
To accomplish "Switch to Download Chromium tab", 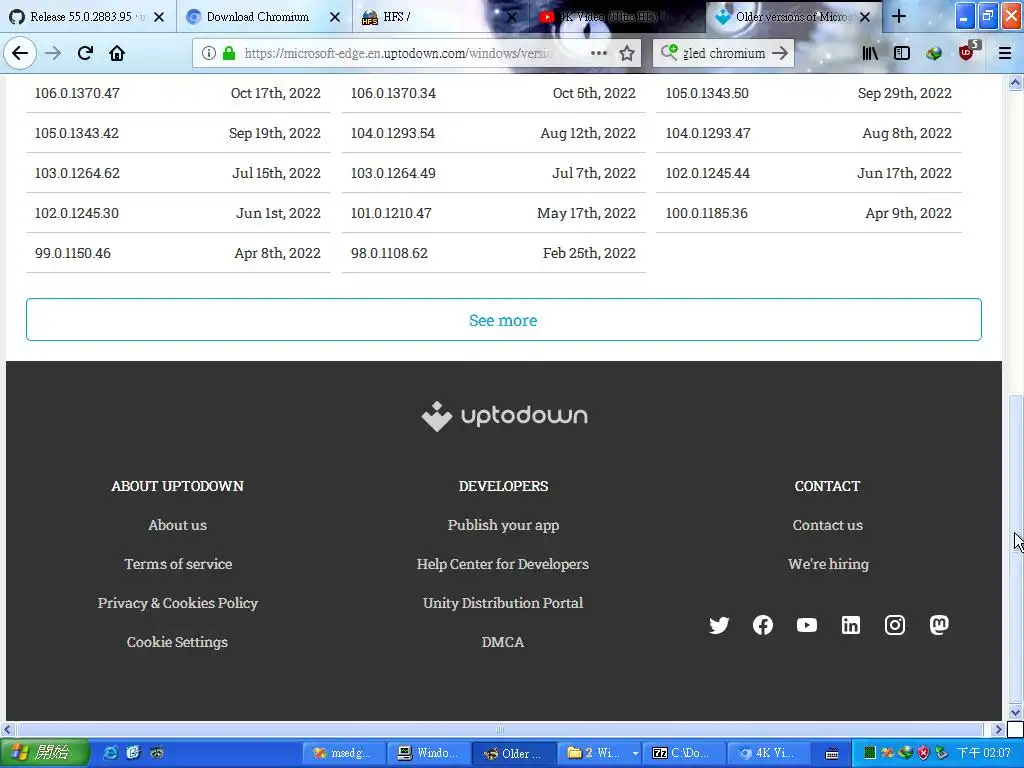I will [264, 17].
